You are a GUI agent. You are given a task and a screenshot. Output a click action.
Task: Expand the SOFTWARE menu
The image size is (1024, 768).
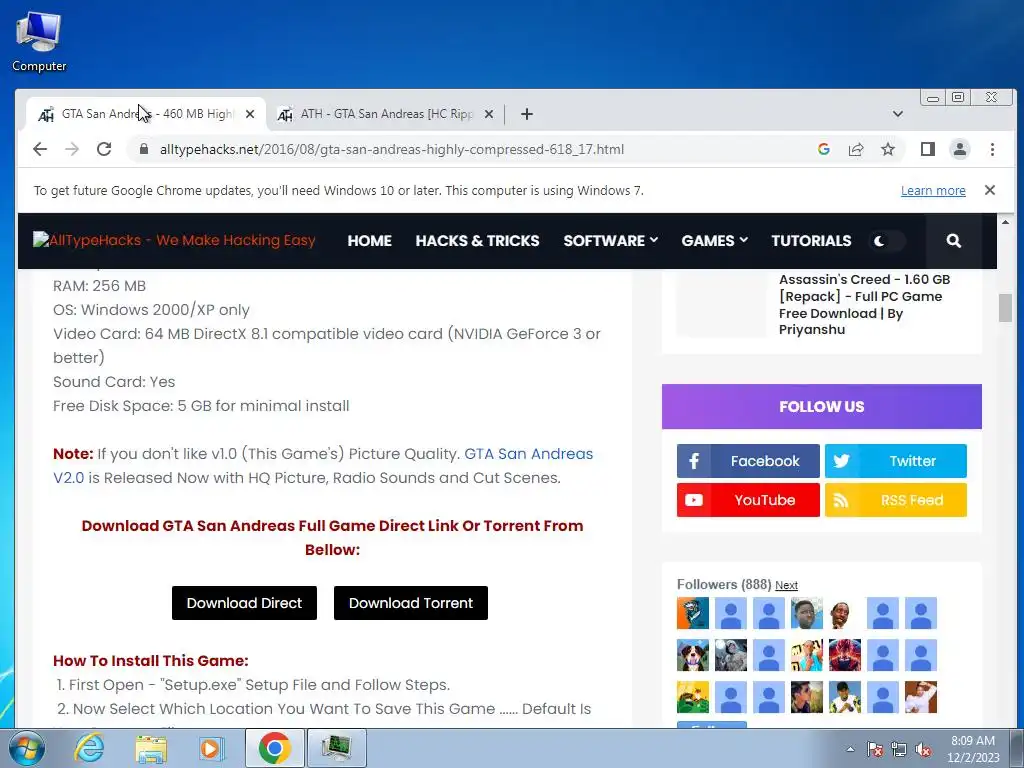click(610, 241)
